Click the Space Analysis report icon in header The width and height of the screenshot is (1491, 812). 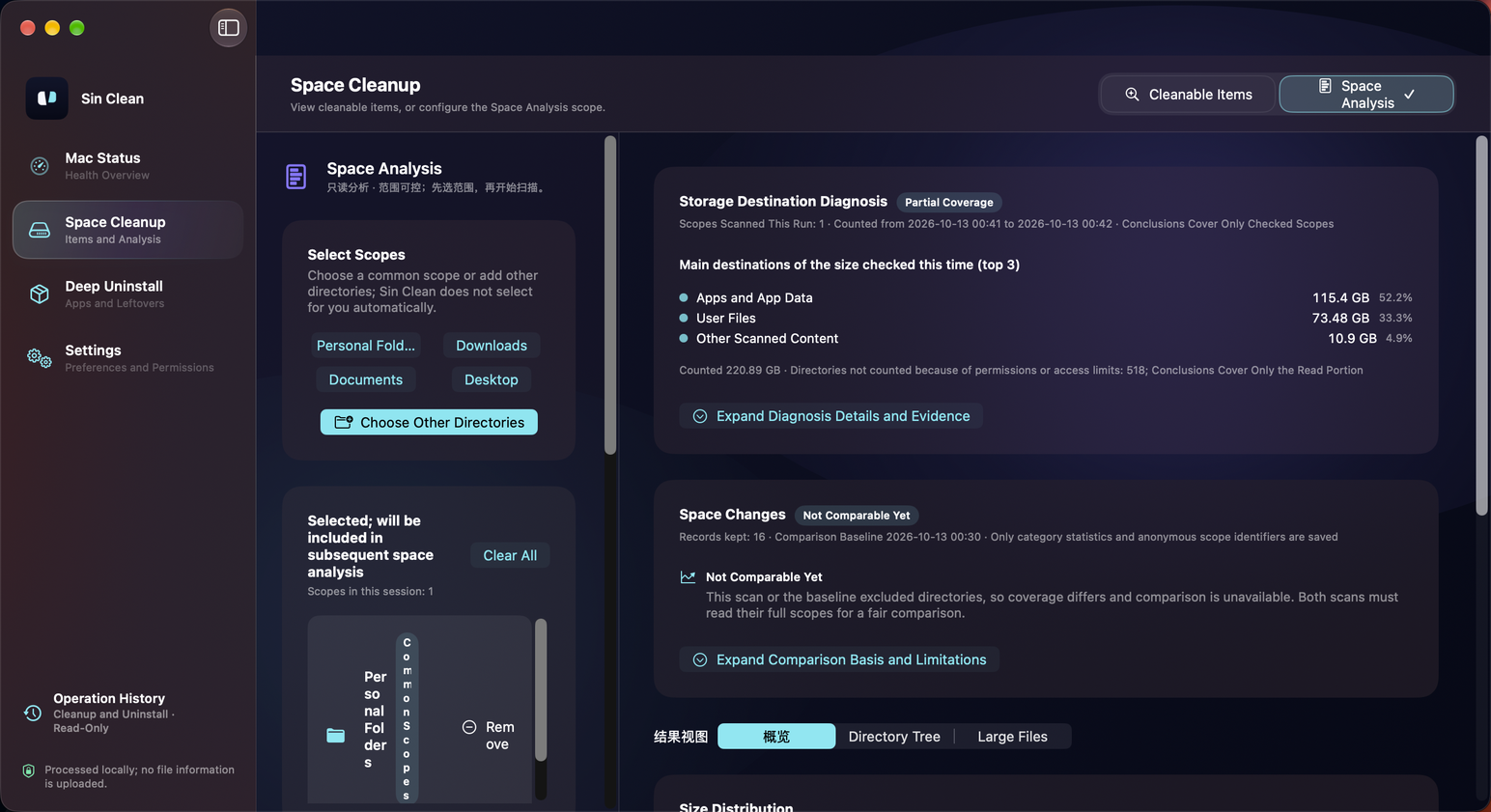click(x=1326, y=86)
